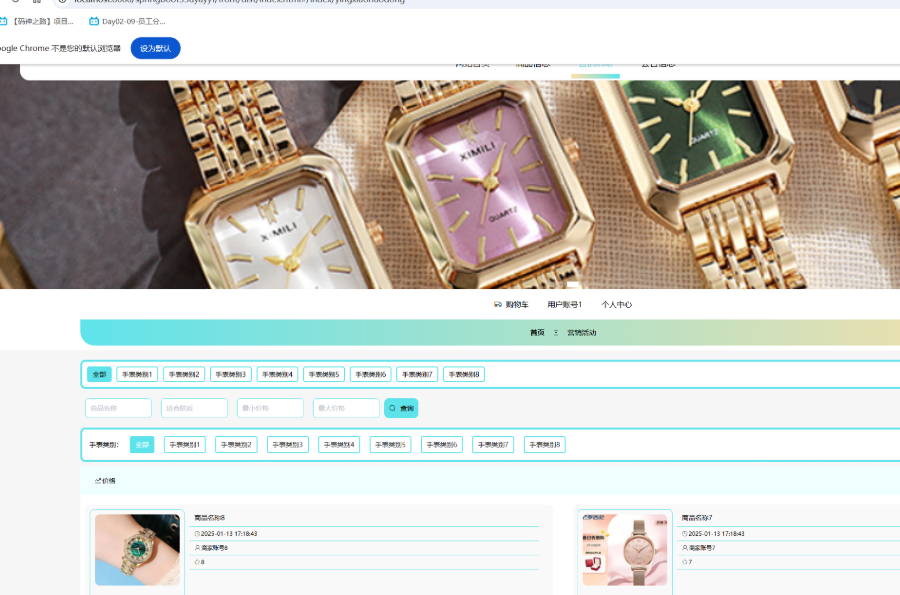The height and width of the screenshot is (595, 900).
Task: Select 手表类别3 in the top category row
Action: [x=231, y=374]
